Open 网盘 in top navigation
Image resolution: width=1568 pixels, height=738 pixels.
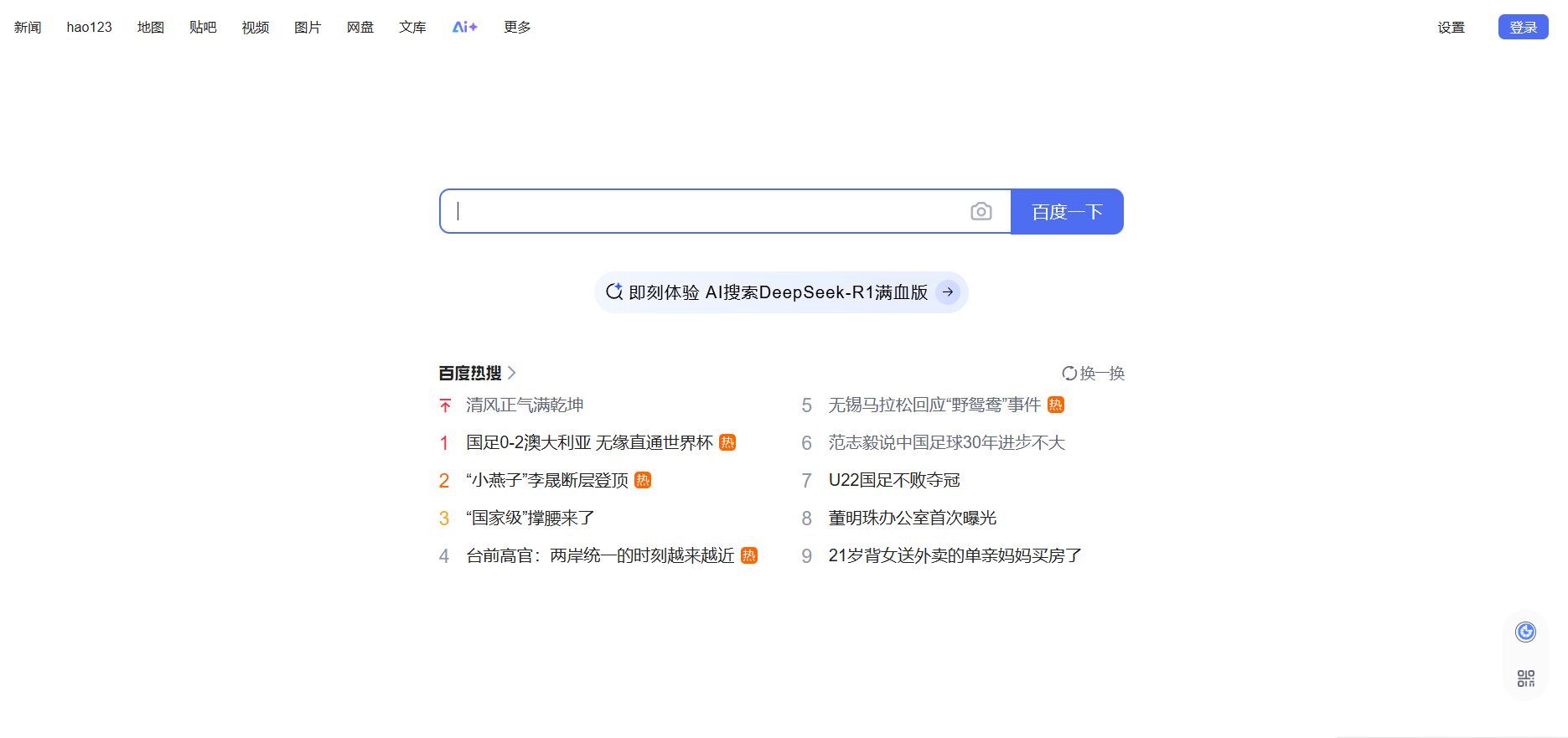click(360, 27)
